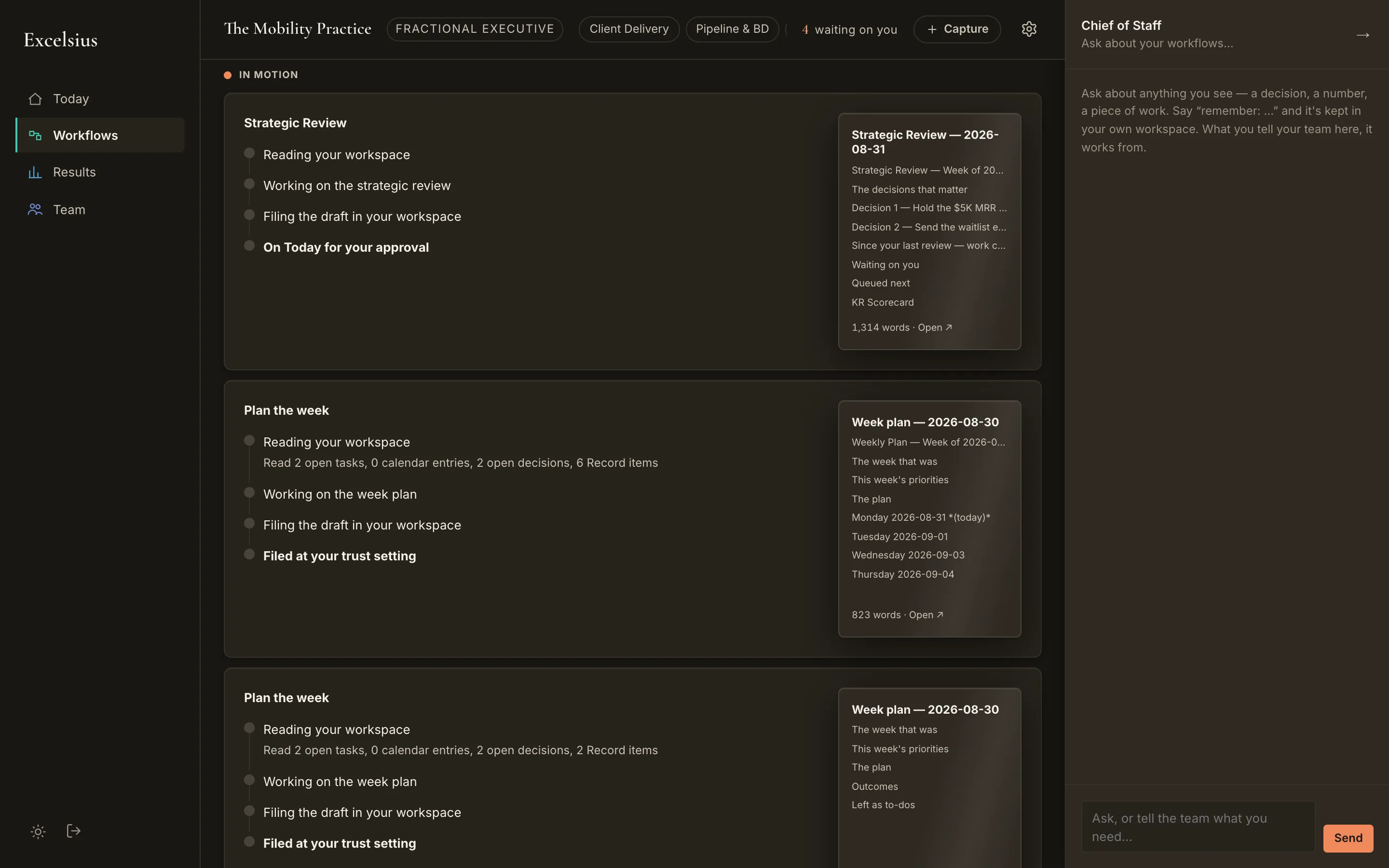Click the Excelsius logo

click(x=60, y=40)
